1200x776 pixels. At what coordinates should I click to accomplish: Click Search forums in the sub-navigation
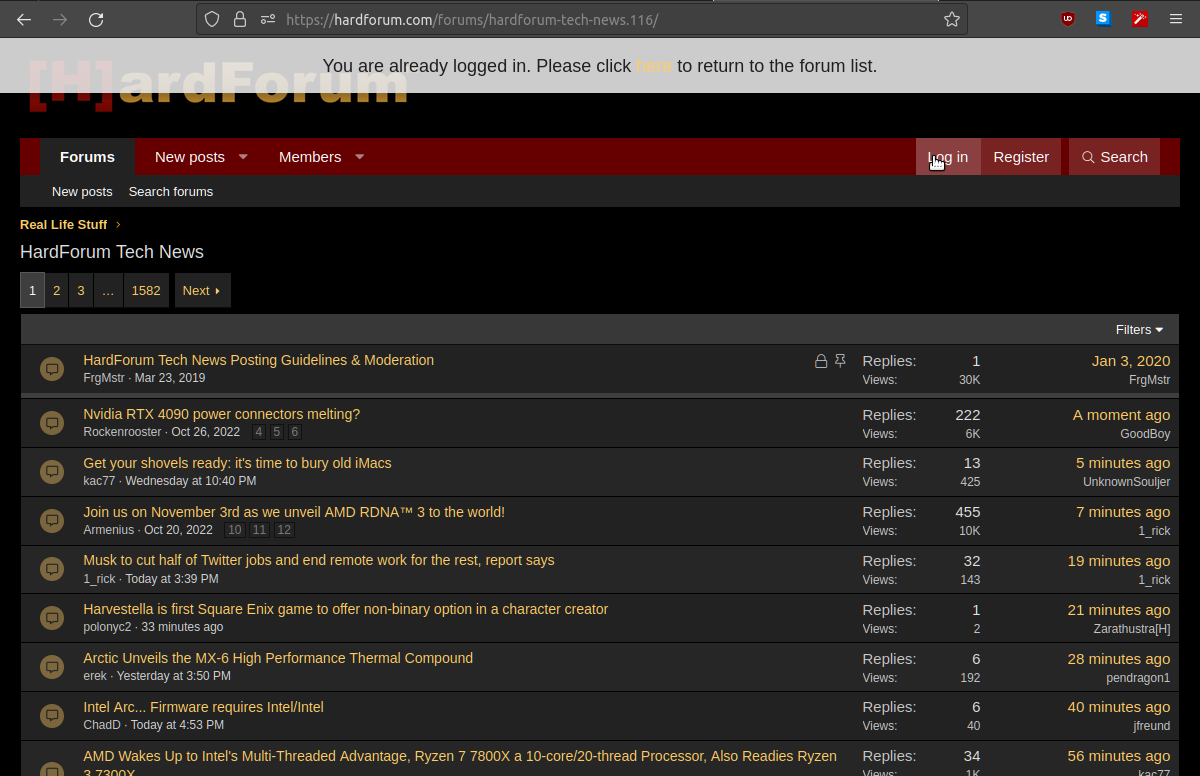[171, 191]
